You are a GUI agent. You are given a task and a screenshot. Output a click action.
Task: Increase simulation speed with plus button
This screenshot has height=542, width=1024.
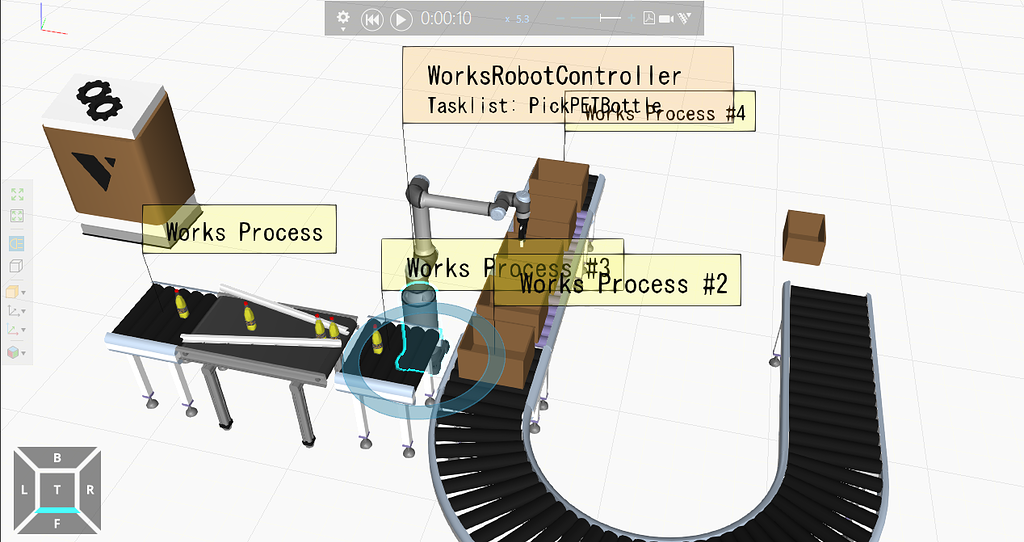631,18
